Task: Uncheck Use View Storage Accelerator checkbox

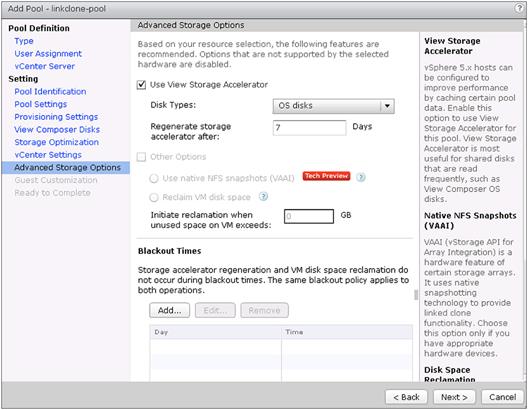Action: click(141, 85)
